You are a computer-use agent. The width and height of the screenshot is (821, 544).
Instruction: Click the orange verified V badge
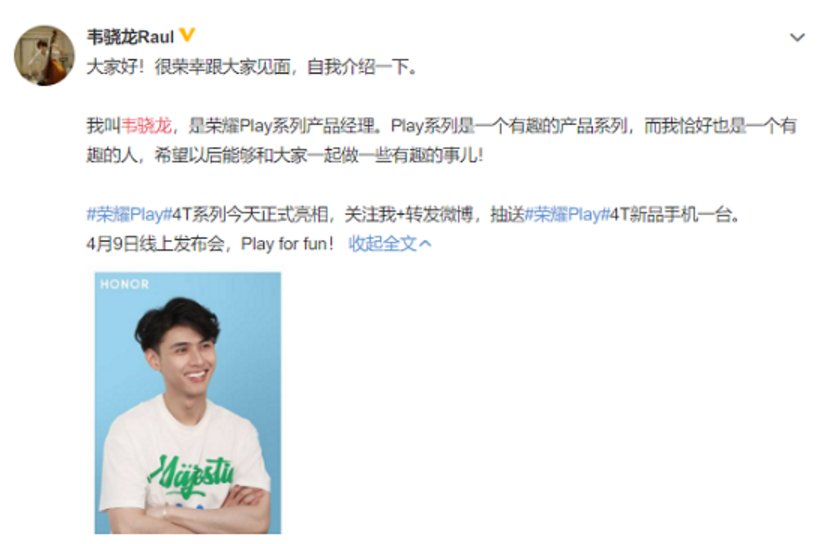[187, 35]
